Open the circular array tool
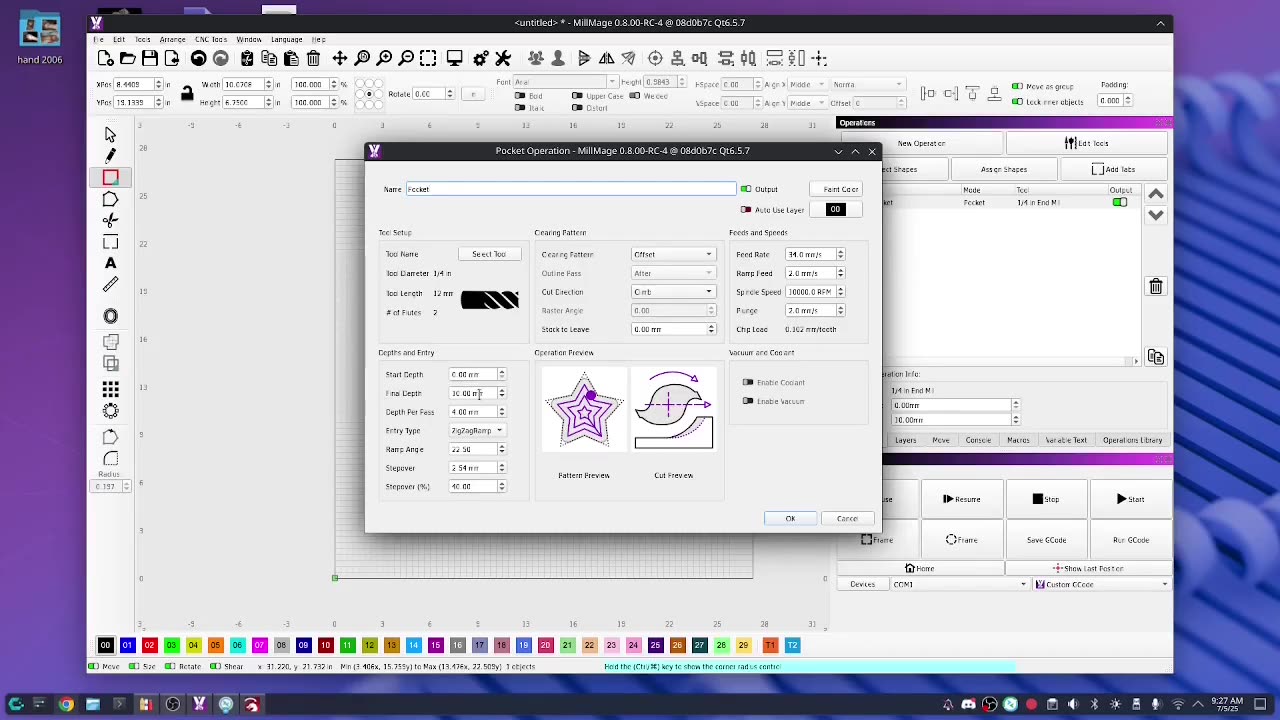This screenshot has height=720, width=1280. tap(110, 410)
